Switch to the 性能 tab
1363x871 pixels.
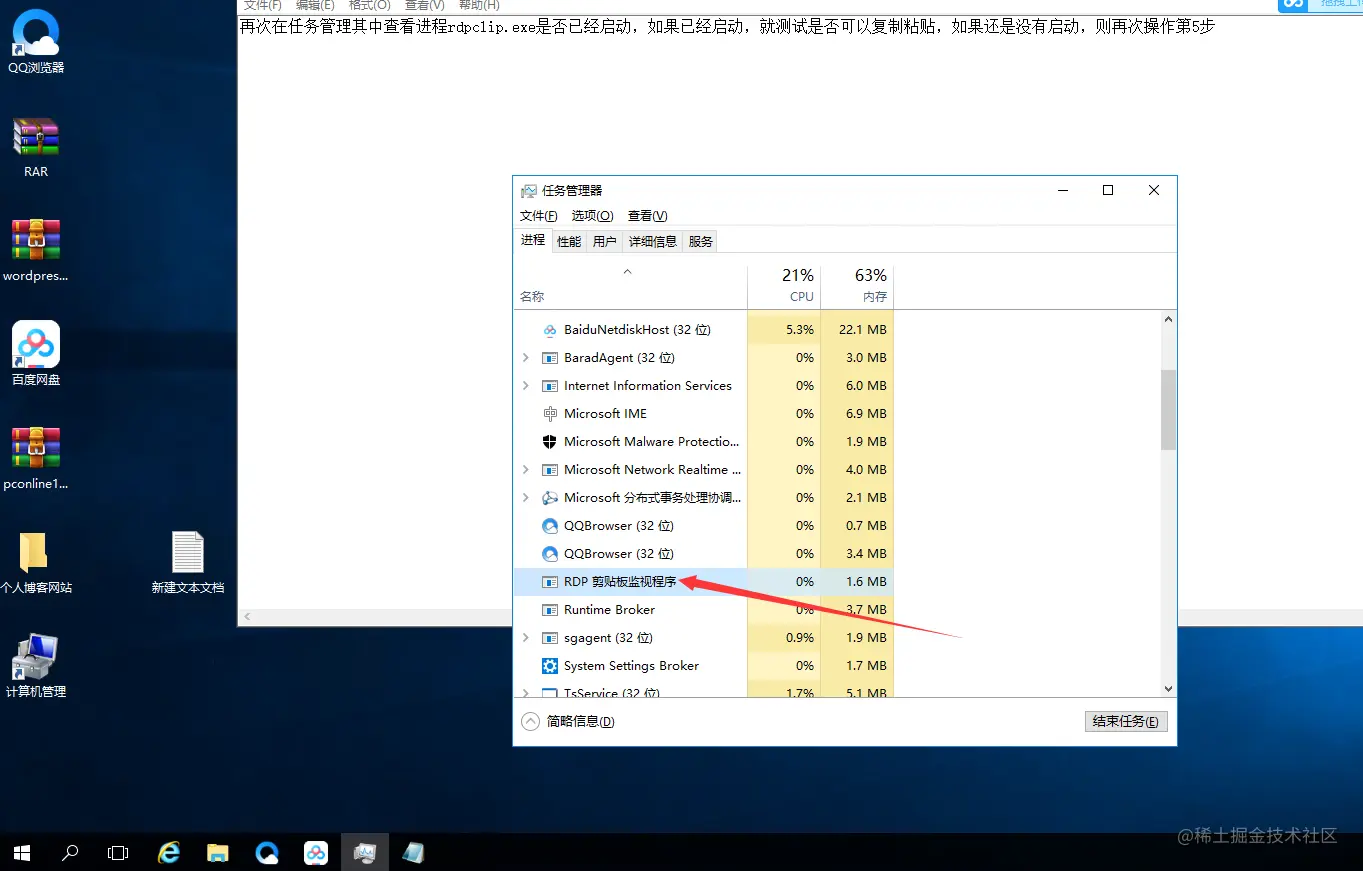point(568,240)
